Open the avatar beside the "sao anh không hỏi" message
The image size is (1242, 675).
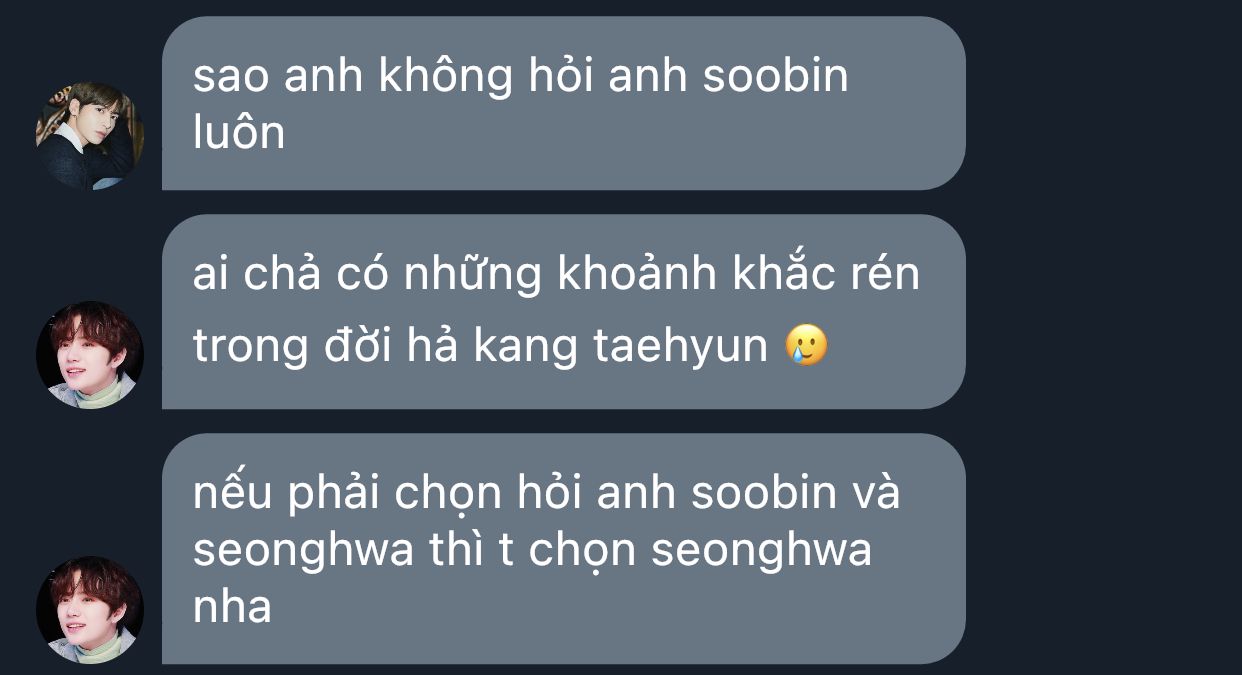coord(90,136)
